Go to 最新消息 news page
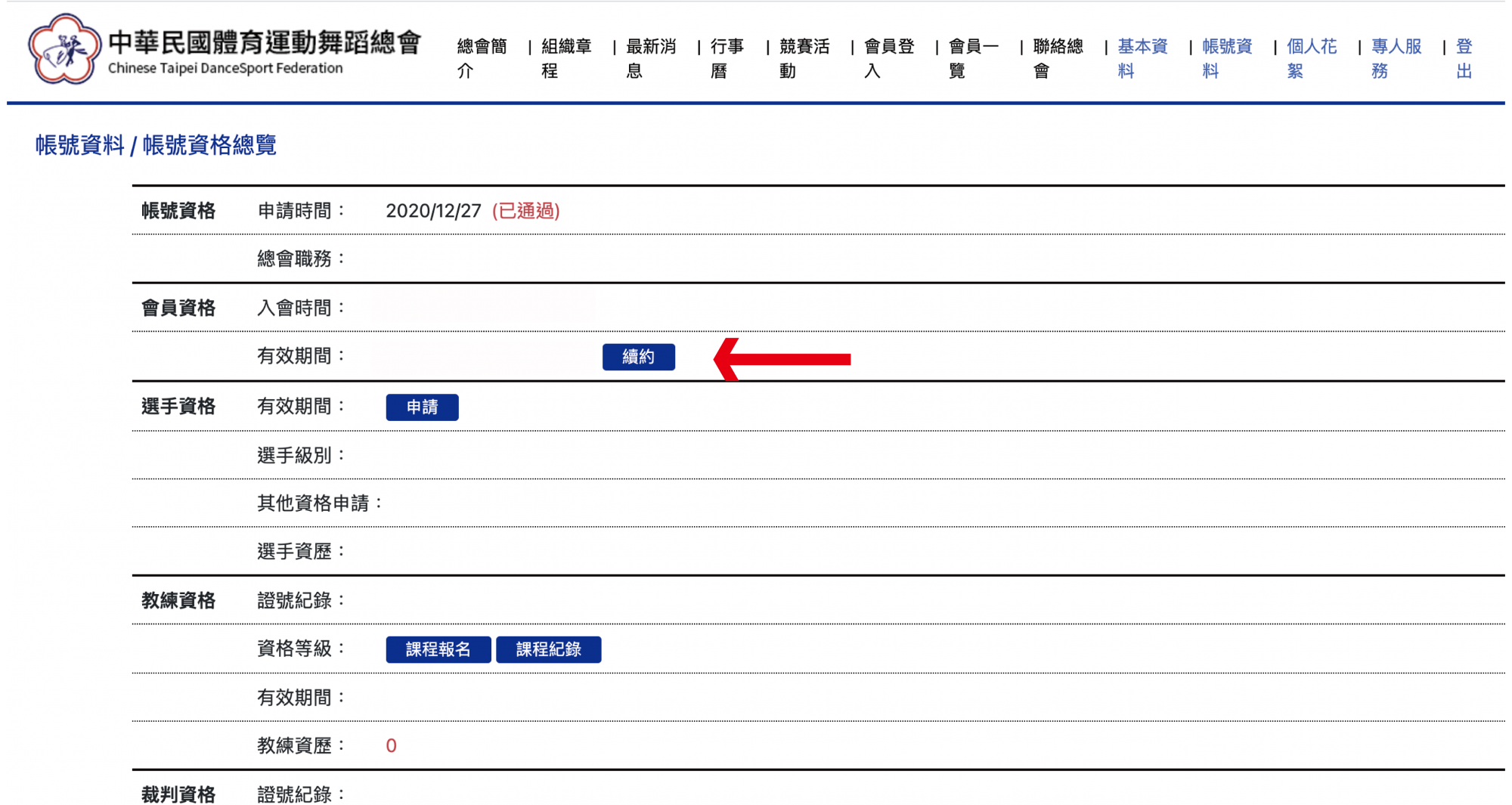This screenshot has height=805, width=1512. 650,58
